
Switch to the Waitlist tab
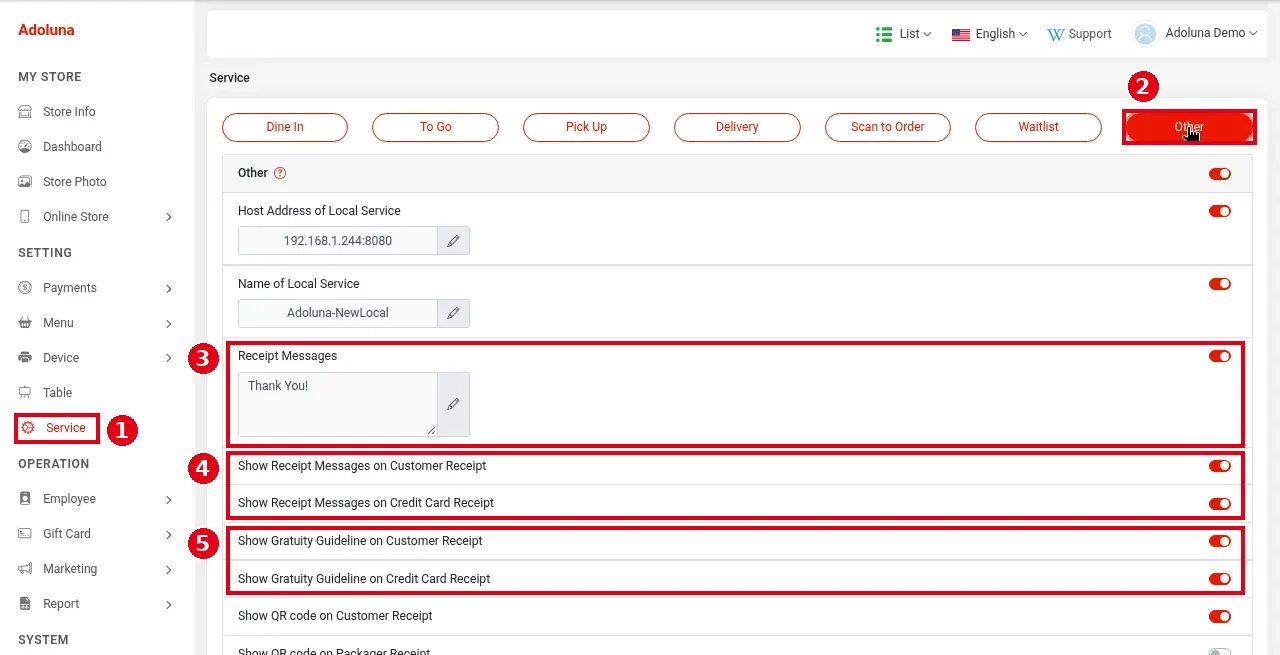1038,127
